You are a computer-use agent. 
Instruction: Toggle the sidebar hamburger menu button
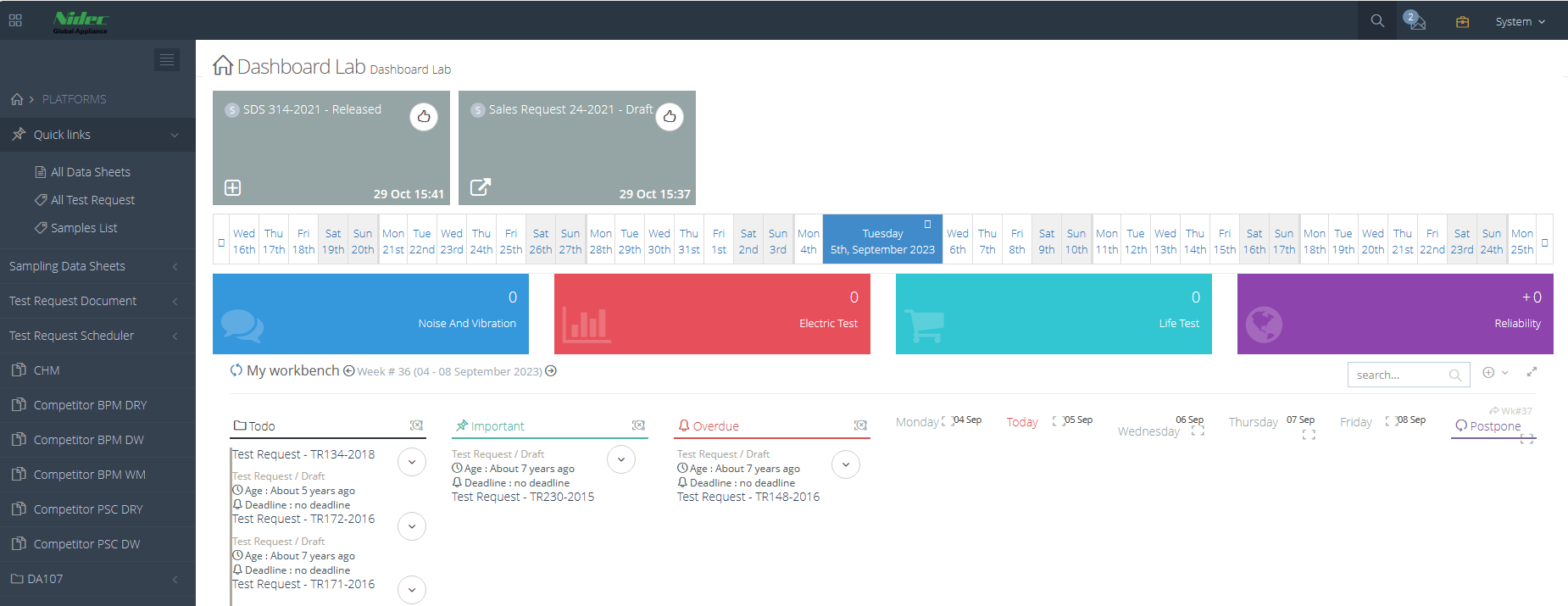click(167, 59)
